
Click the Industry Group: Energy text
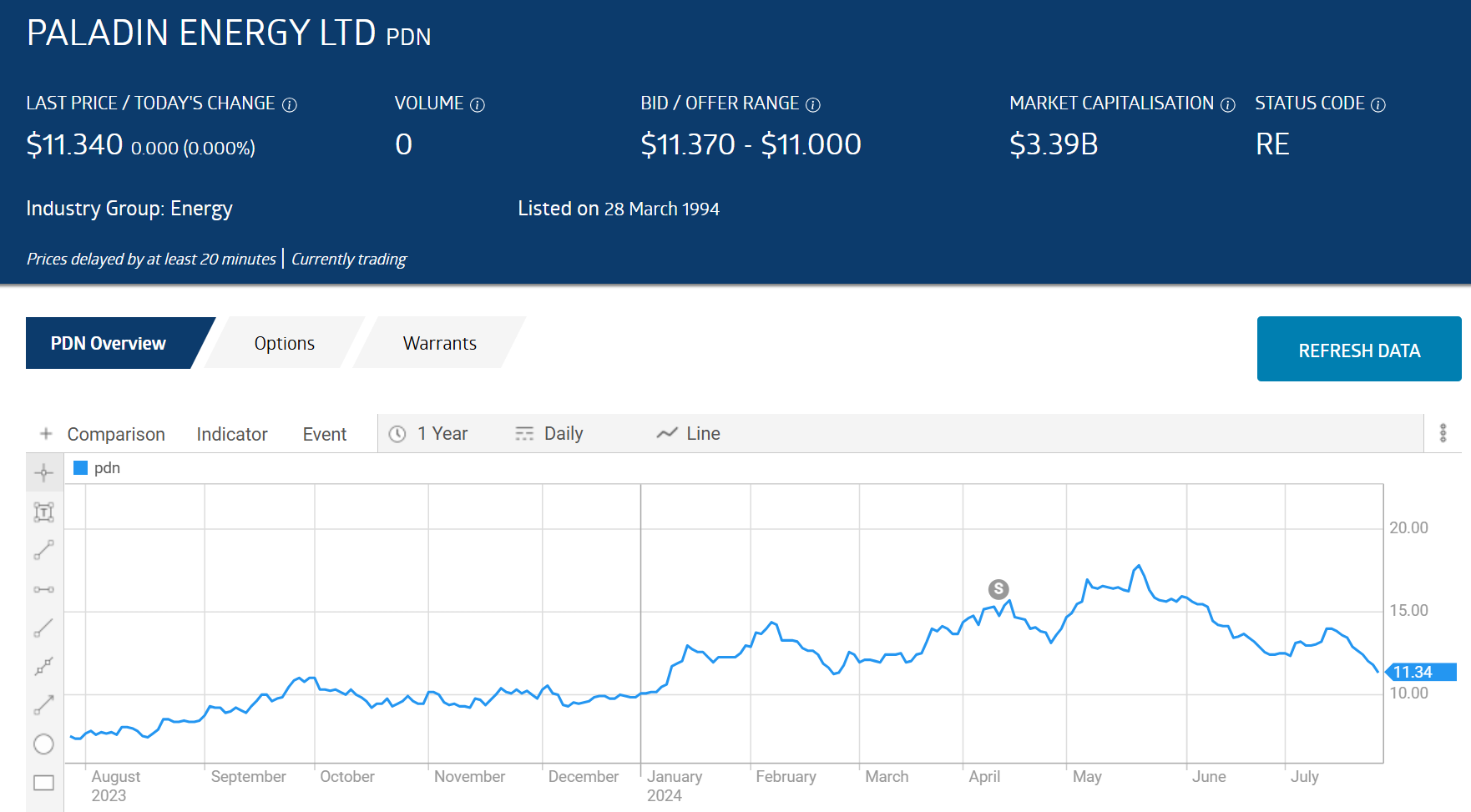[129, 209]
